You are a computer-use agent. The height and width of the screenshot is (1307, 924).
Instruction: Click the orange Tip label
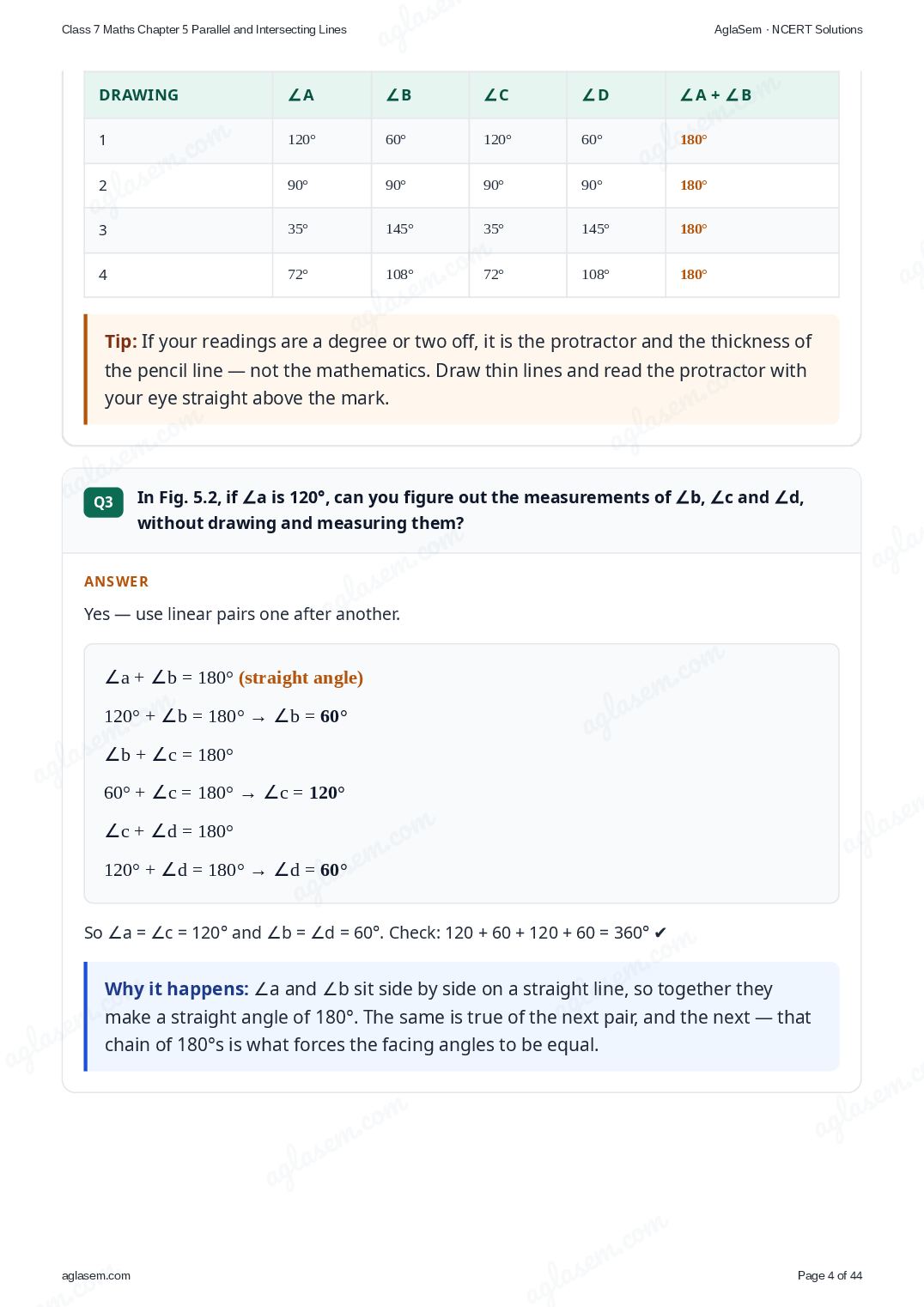[121, 342]
